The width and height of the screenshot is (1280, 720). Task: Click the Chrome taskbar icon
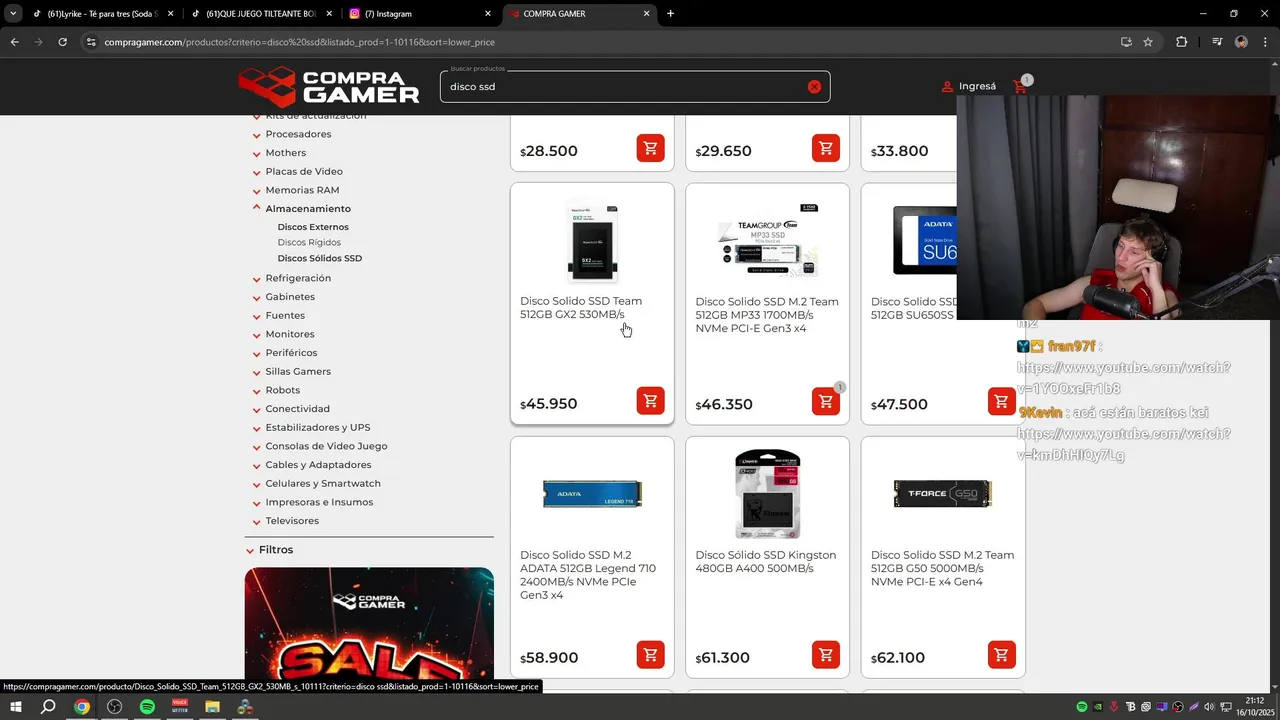click(x=82, y=707)
